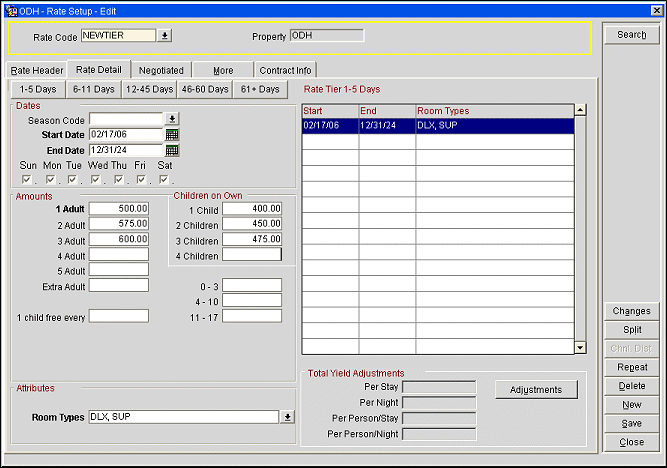The width and height of the screenshot is (667, 468).
Task: Open the Start Date calendar picker
Action: [172, 134]
